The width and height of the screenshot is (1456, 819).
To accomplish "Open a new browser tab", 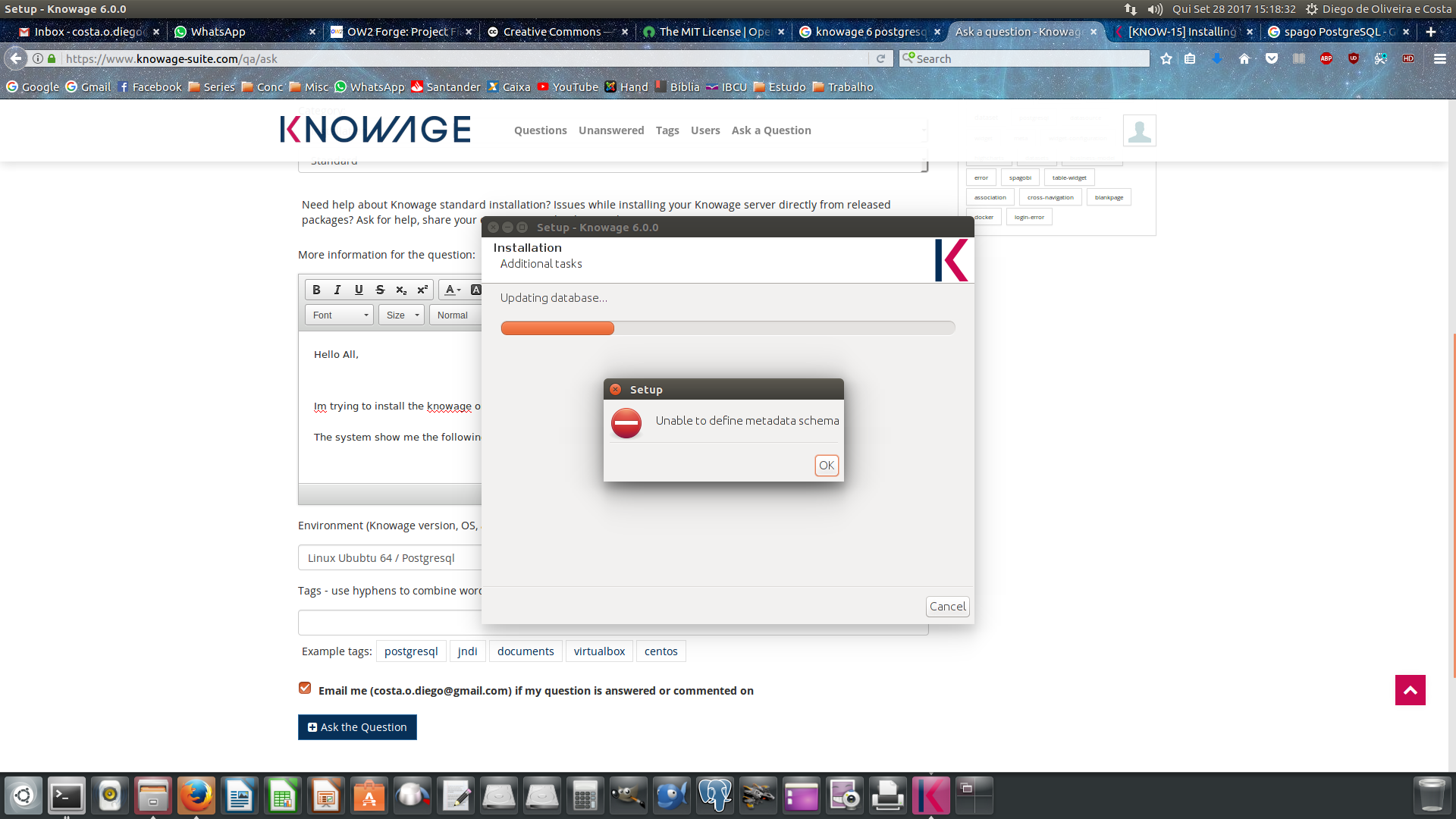I will point(1431,32).
